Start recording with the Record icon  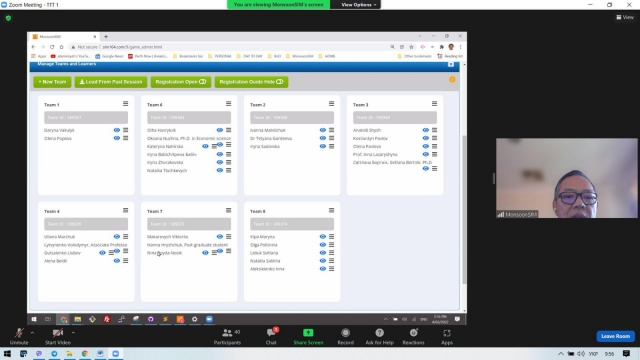coord(345,333)
